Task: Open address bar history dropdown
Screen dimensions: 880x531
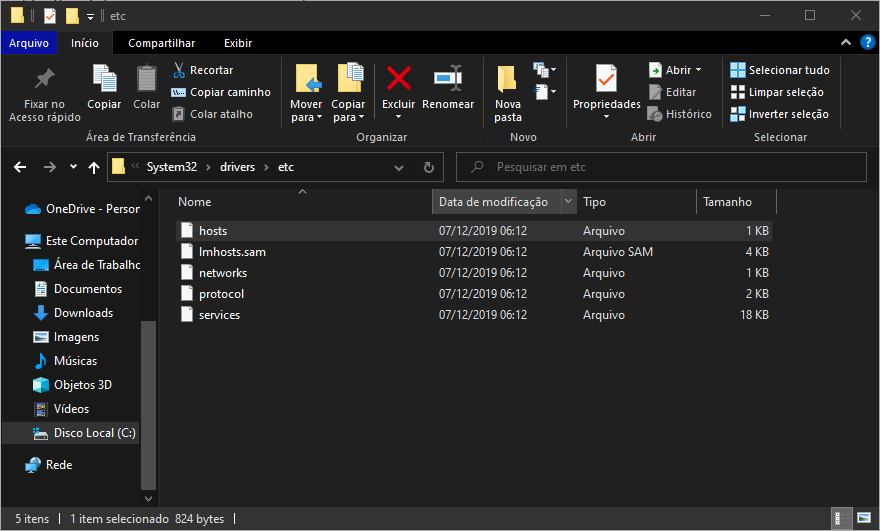Action: coord(398,167)
